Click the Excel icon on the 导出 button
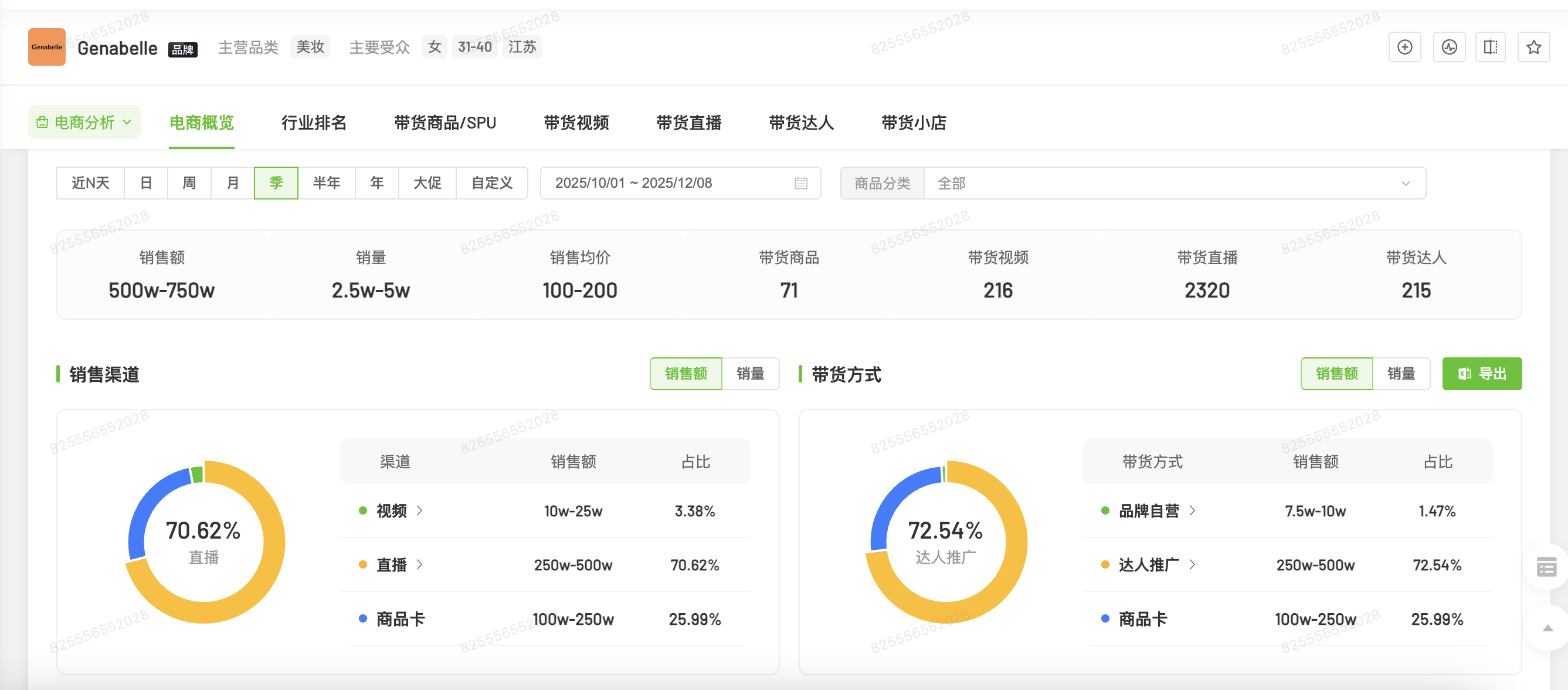The image size is (1568, 690). [x=1466, y=373]
